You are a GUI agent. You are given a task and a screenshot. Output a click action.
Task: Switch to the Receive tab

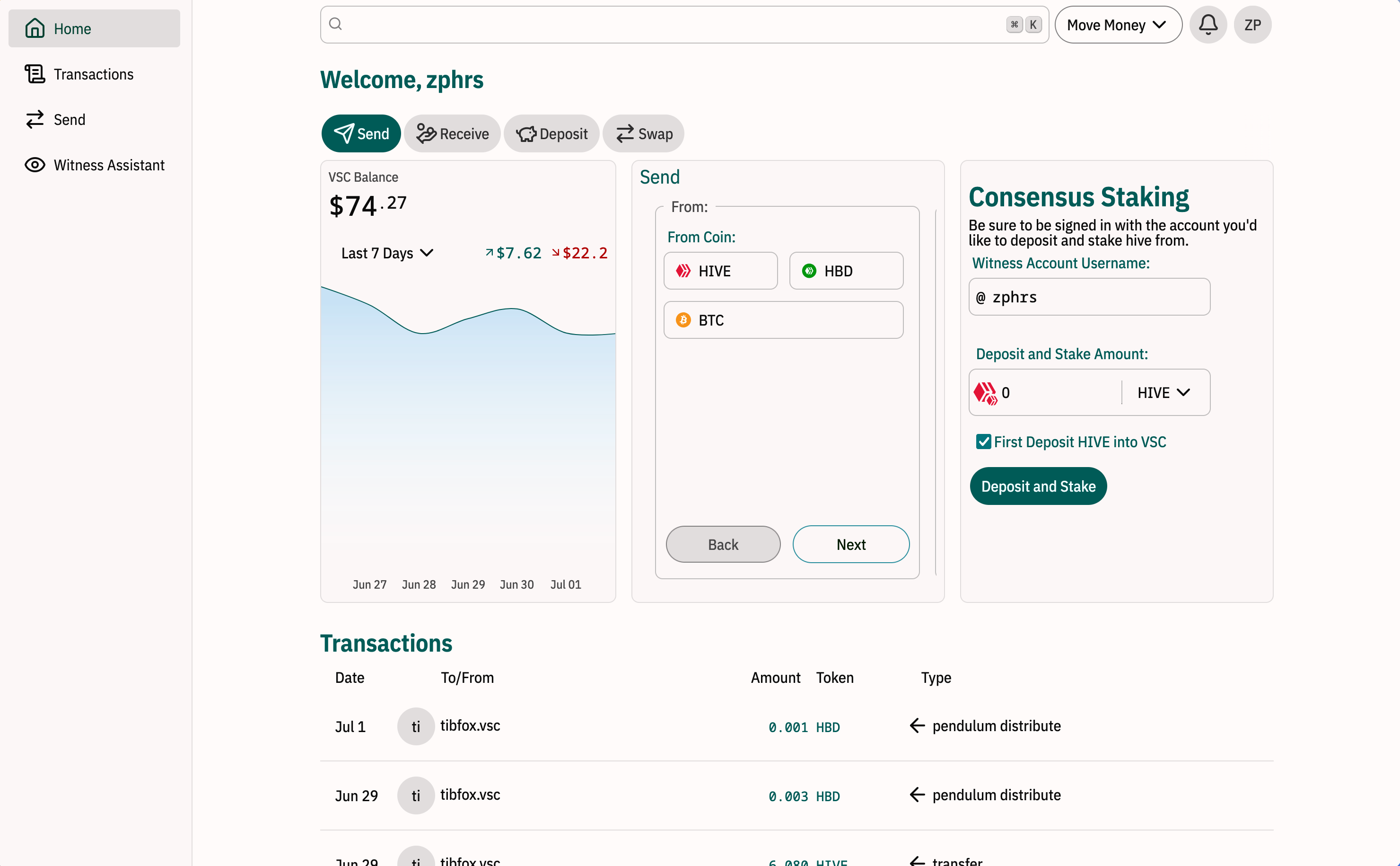pos(452,133)
